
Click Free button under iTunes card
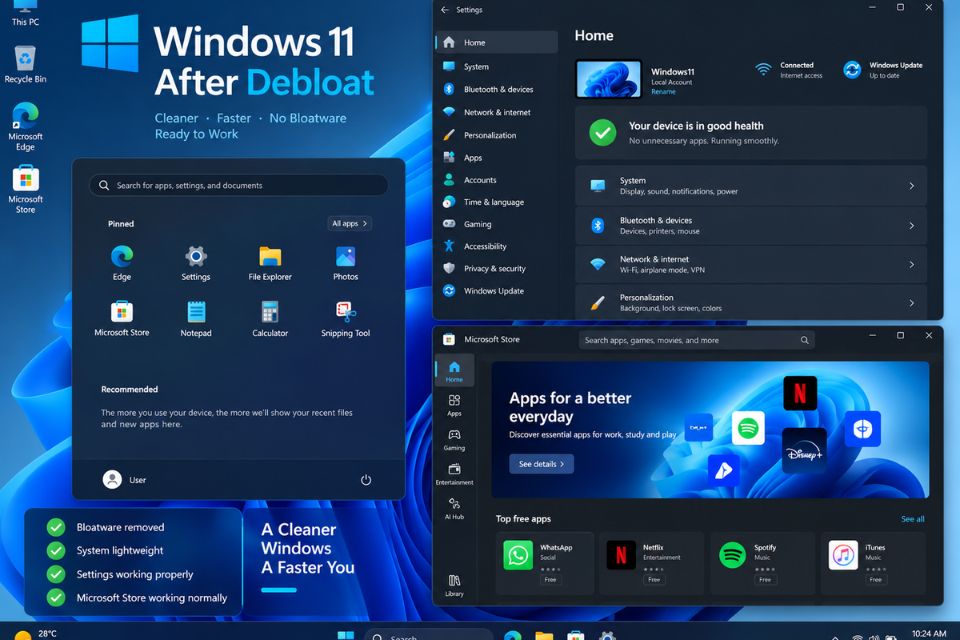pos(876,579)
